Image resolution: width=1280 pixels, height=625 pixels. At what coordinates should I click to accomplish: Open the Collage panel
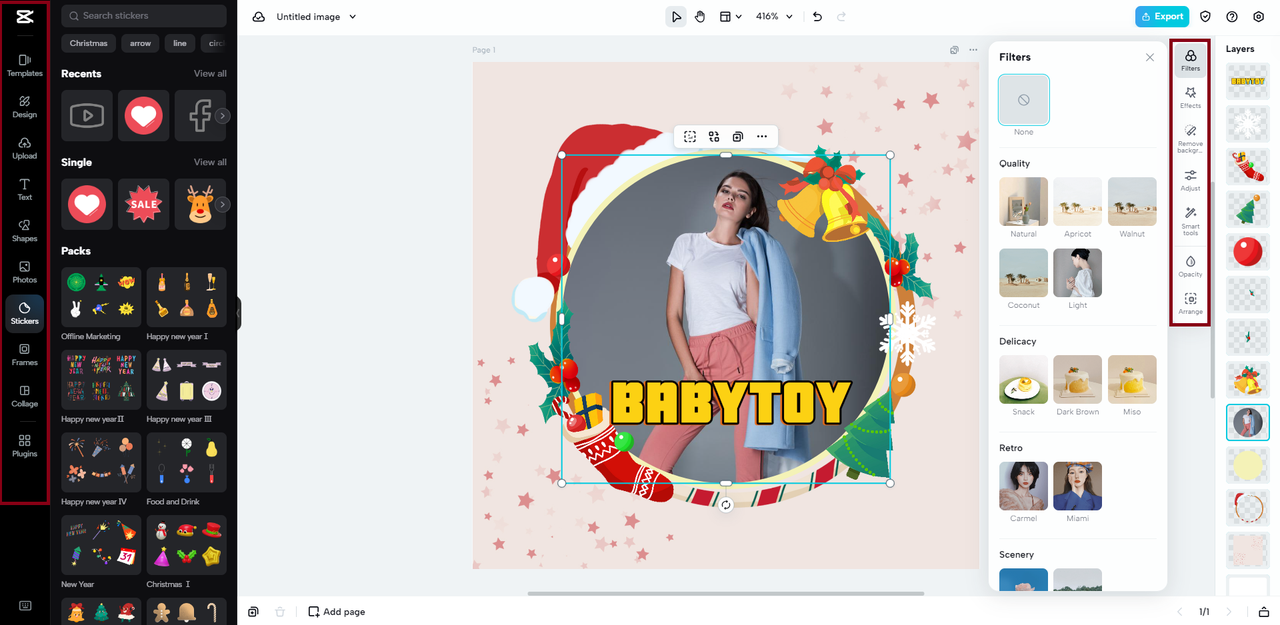point(24,396)
